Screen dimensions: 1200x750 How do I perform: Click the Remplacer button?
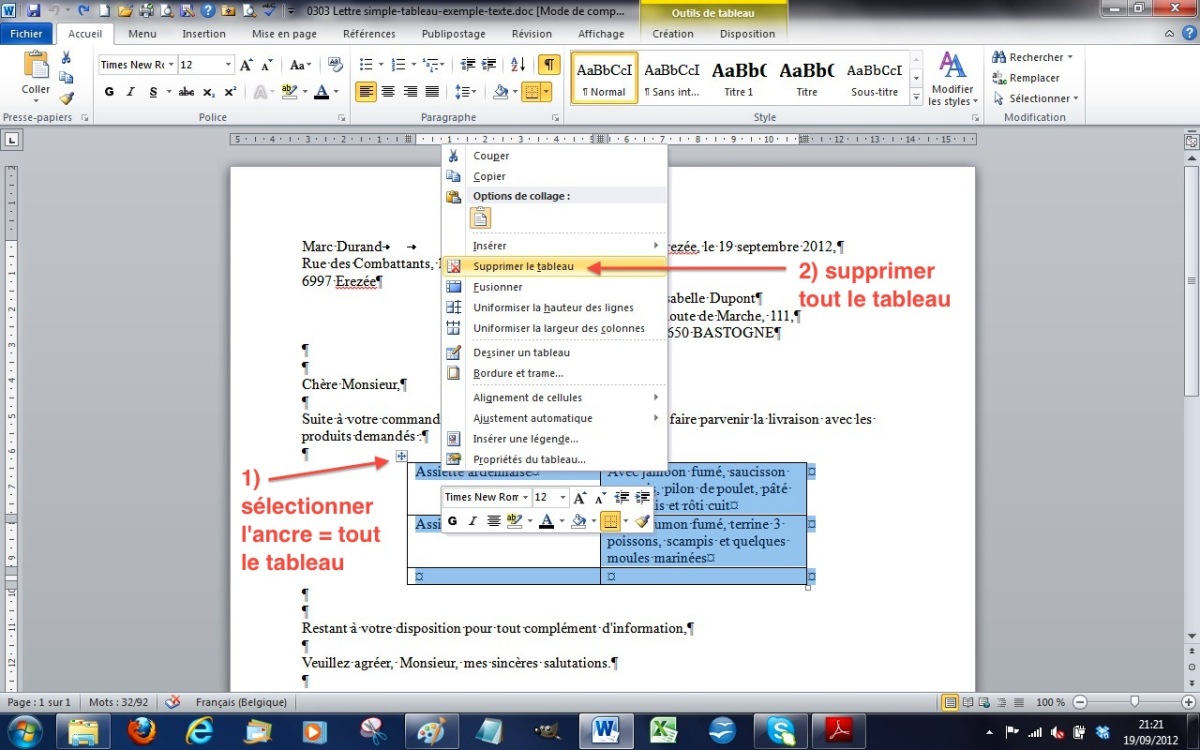click(1026, 78)
